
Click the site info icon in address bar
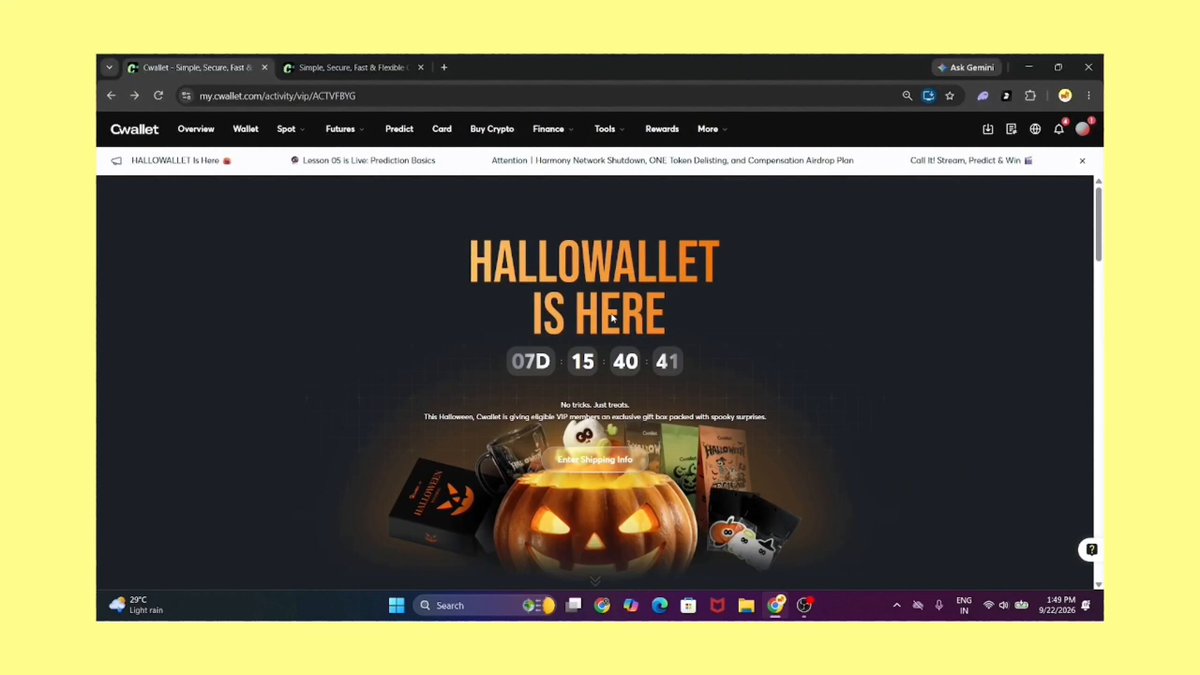coord(185,96)
